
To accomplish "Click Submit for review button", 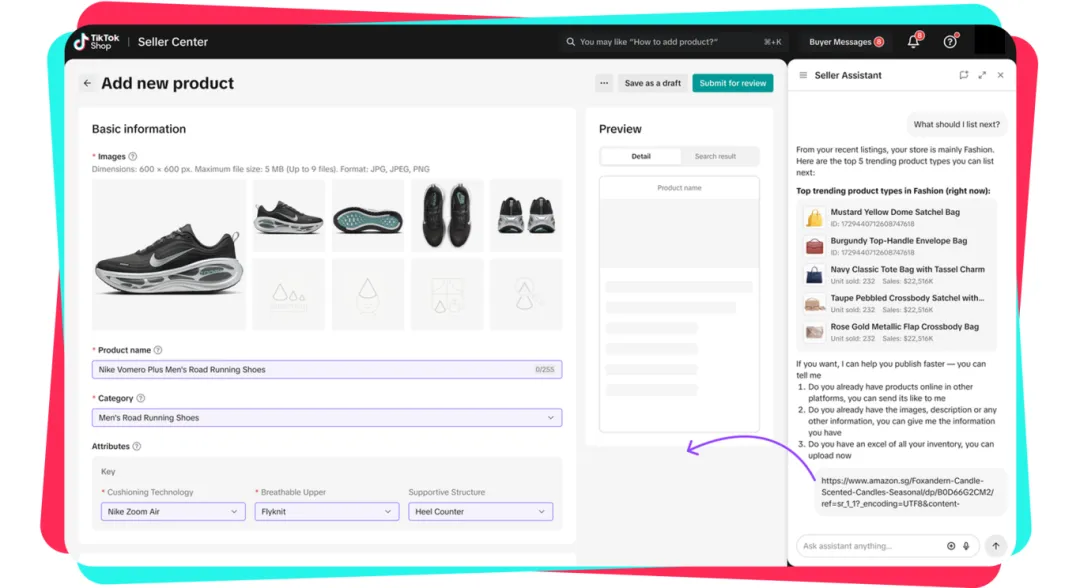I will [x=732, y=83].
